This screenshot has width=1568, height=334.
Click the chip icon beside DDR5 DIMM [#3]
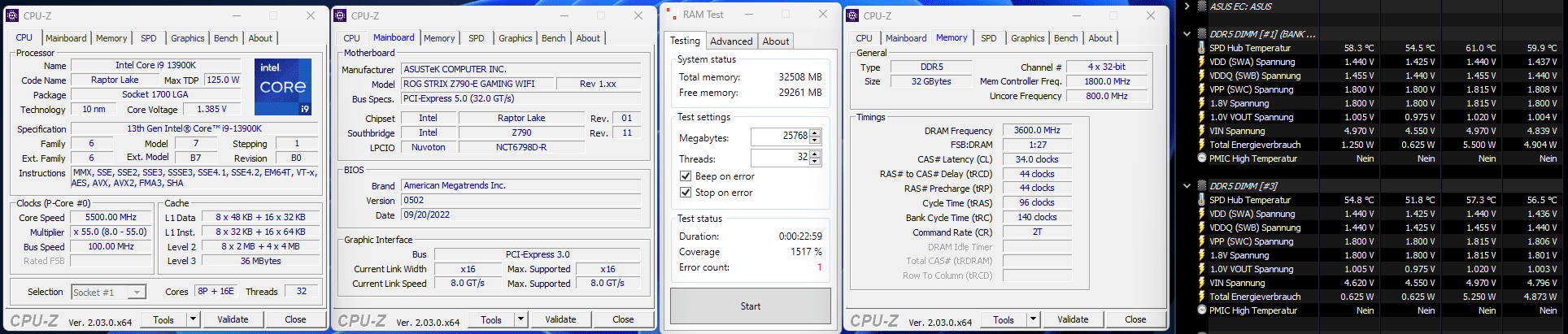[x=1202, y=186]
